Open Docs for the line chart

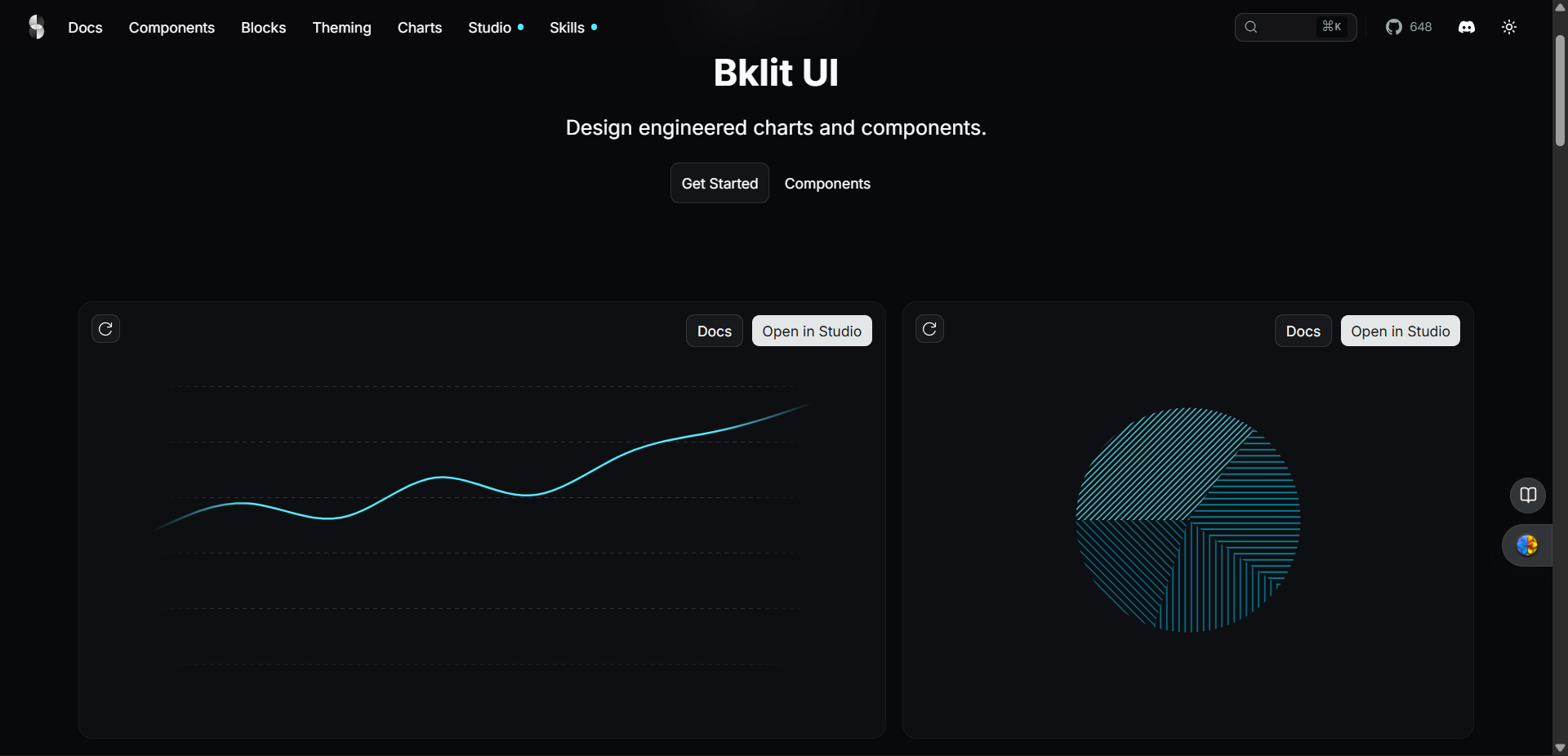(715, 331)
